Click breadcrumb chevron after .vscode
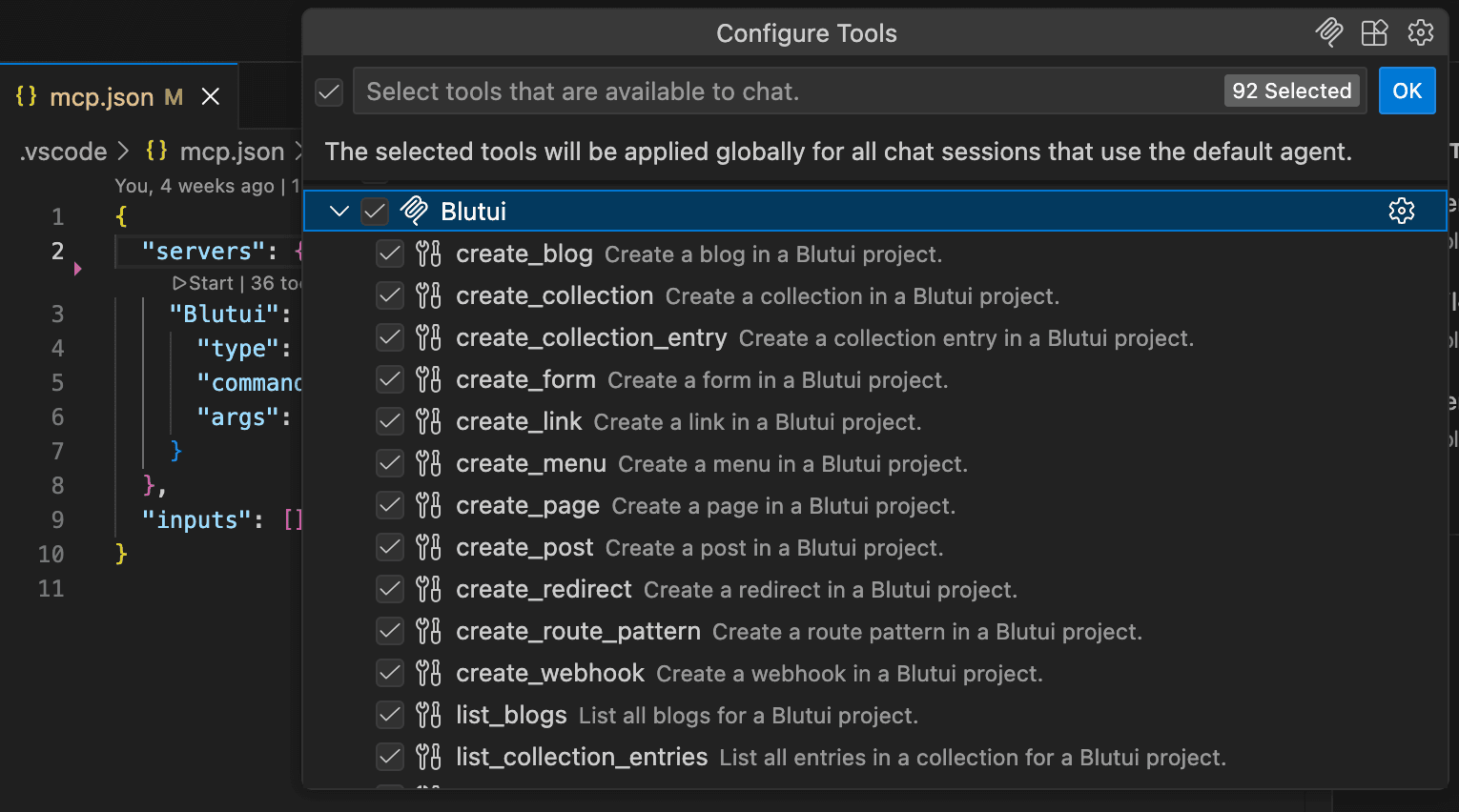The height and width of the screenshot is (812, 1459). click(x=124, y=152)
